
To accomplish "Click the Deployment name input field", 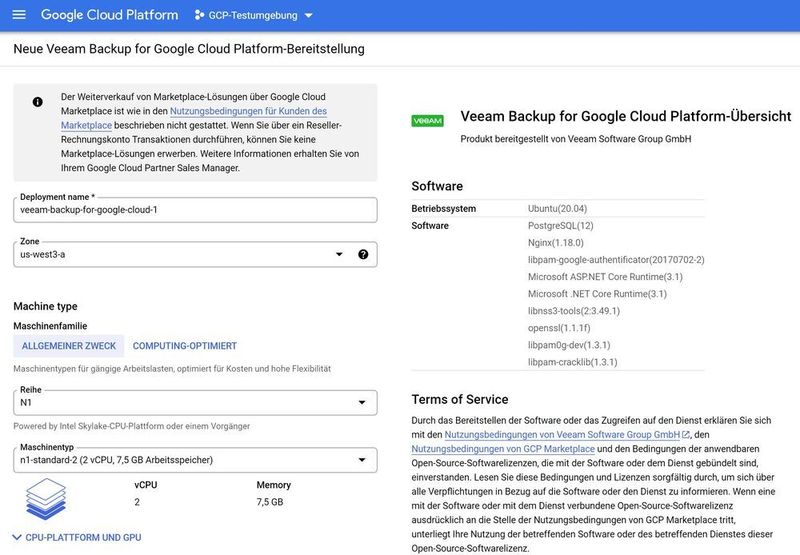I will [195, 210].
